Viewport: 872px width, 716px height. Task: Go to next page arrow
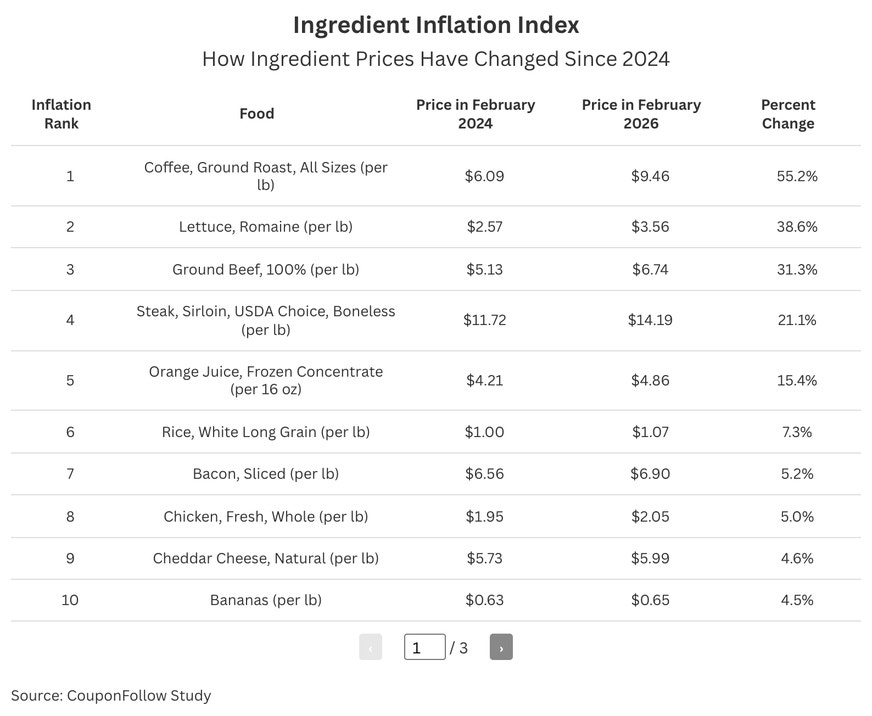(x=501, y=647)
